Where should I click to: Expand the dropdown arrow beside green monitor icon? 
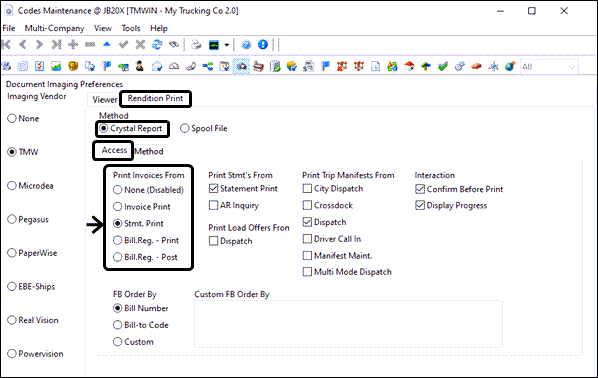[x=227, y=45]
